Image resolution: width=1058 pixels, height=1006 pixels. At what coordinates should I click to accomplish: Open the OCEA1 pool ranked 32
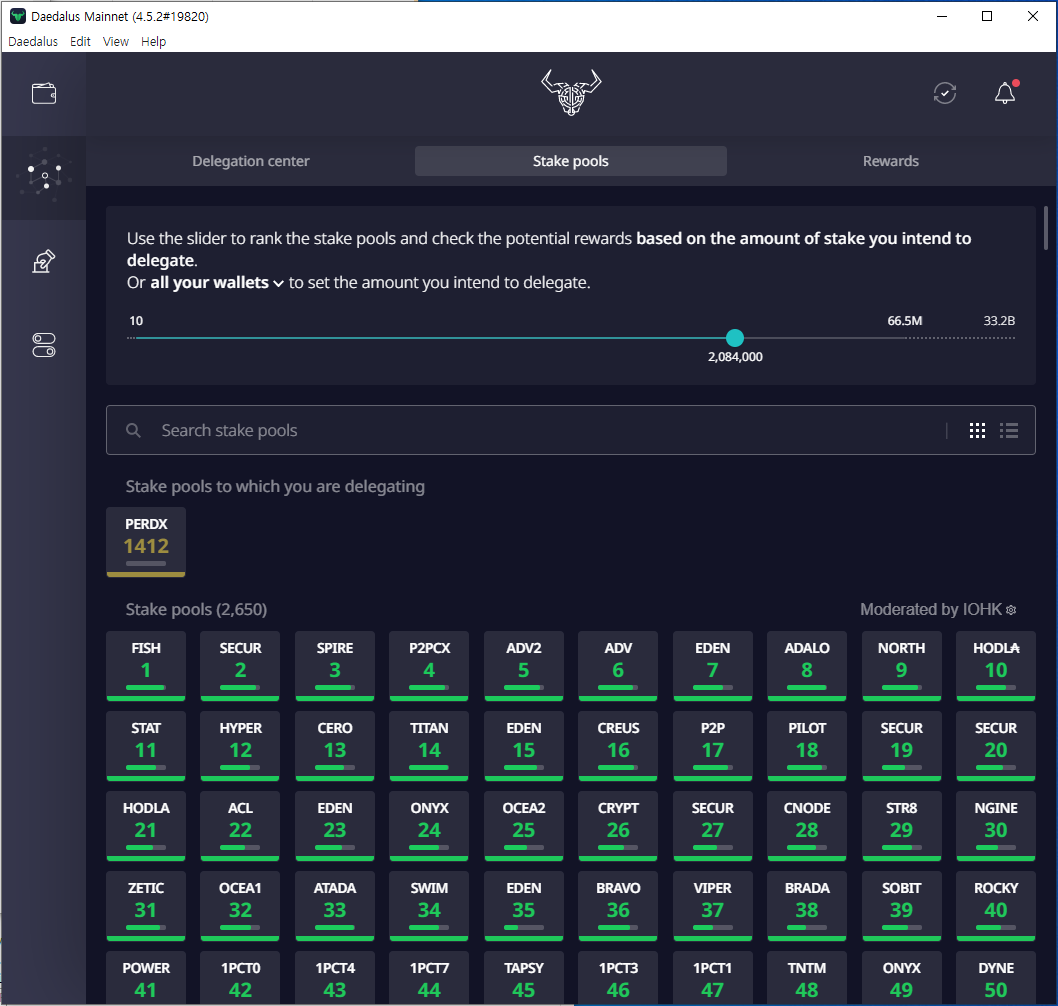(x=240, y=906)
